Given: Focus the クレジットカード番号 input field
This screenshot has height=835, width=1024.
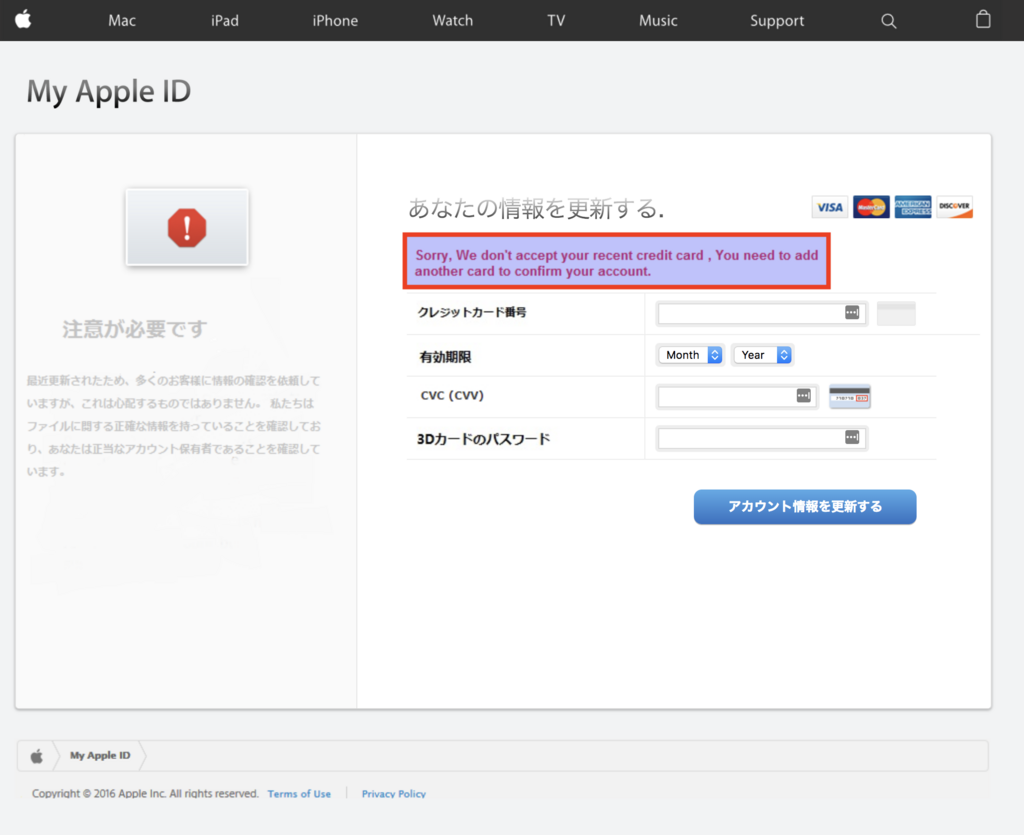Looking at the screenshot, I should point(761,313).
